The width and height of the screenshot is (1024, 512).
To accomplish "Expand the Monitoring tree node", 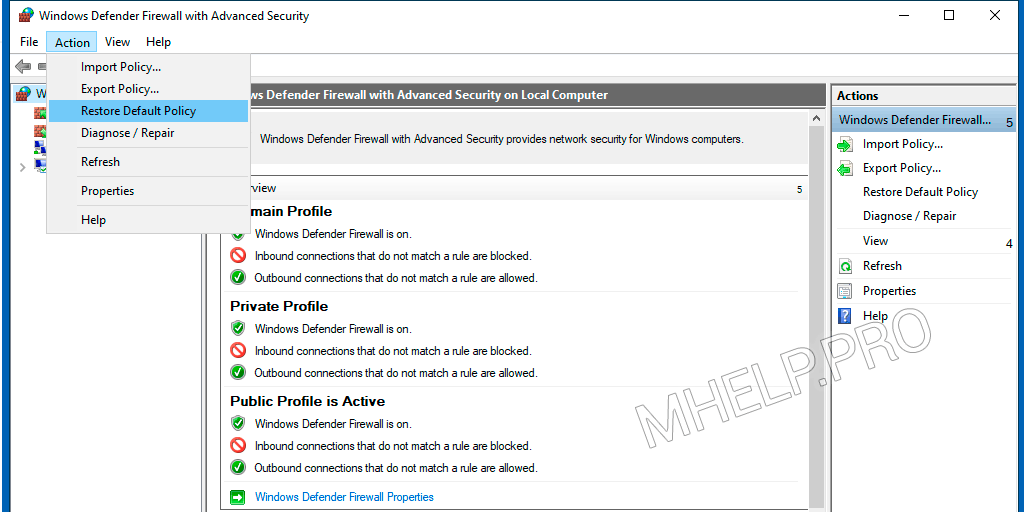I will click(x=22, y=167).
